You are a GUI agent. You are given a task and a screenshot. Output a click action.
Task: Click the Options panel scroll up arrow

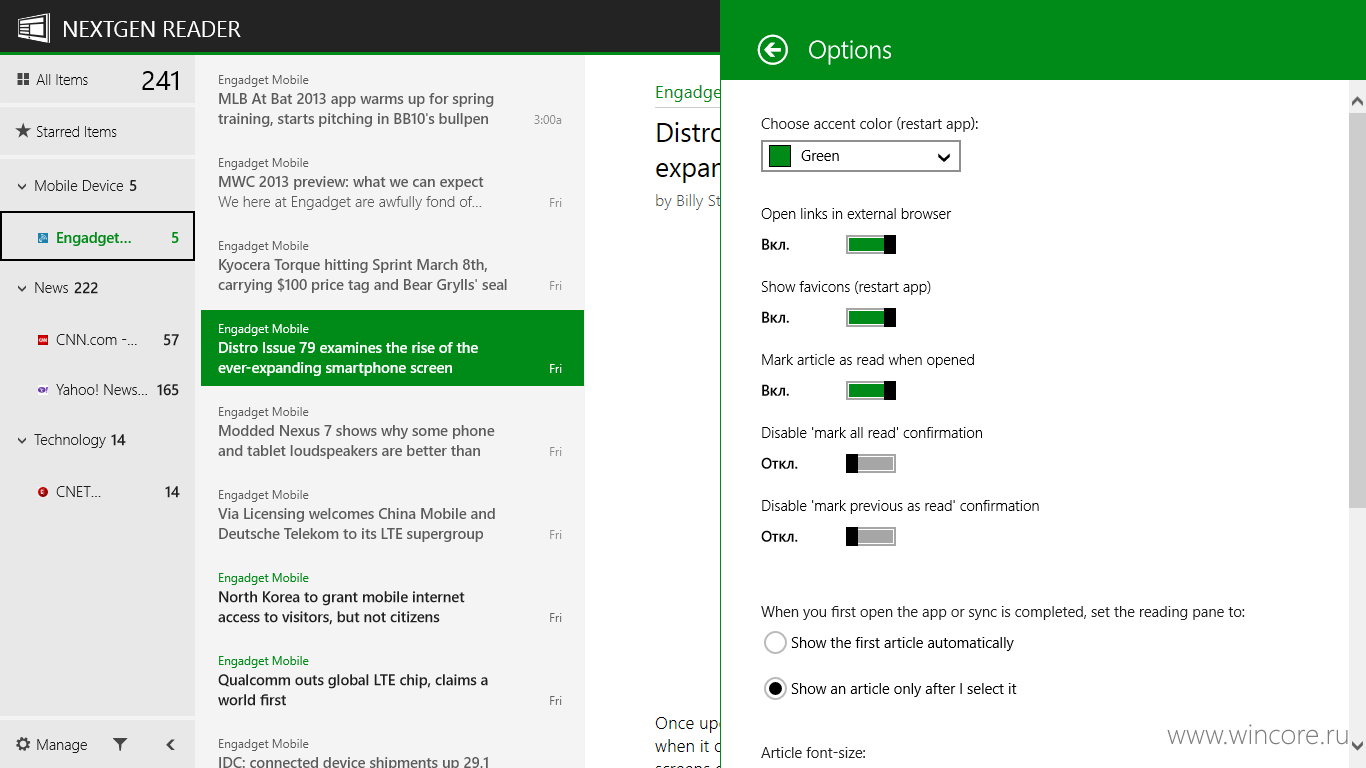(1357, 101)
